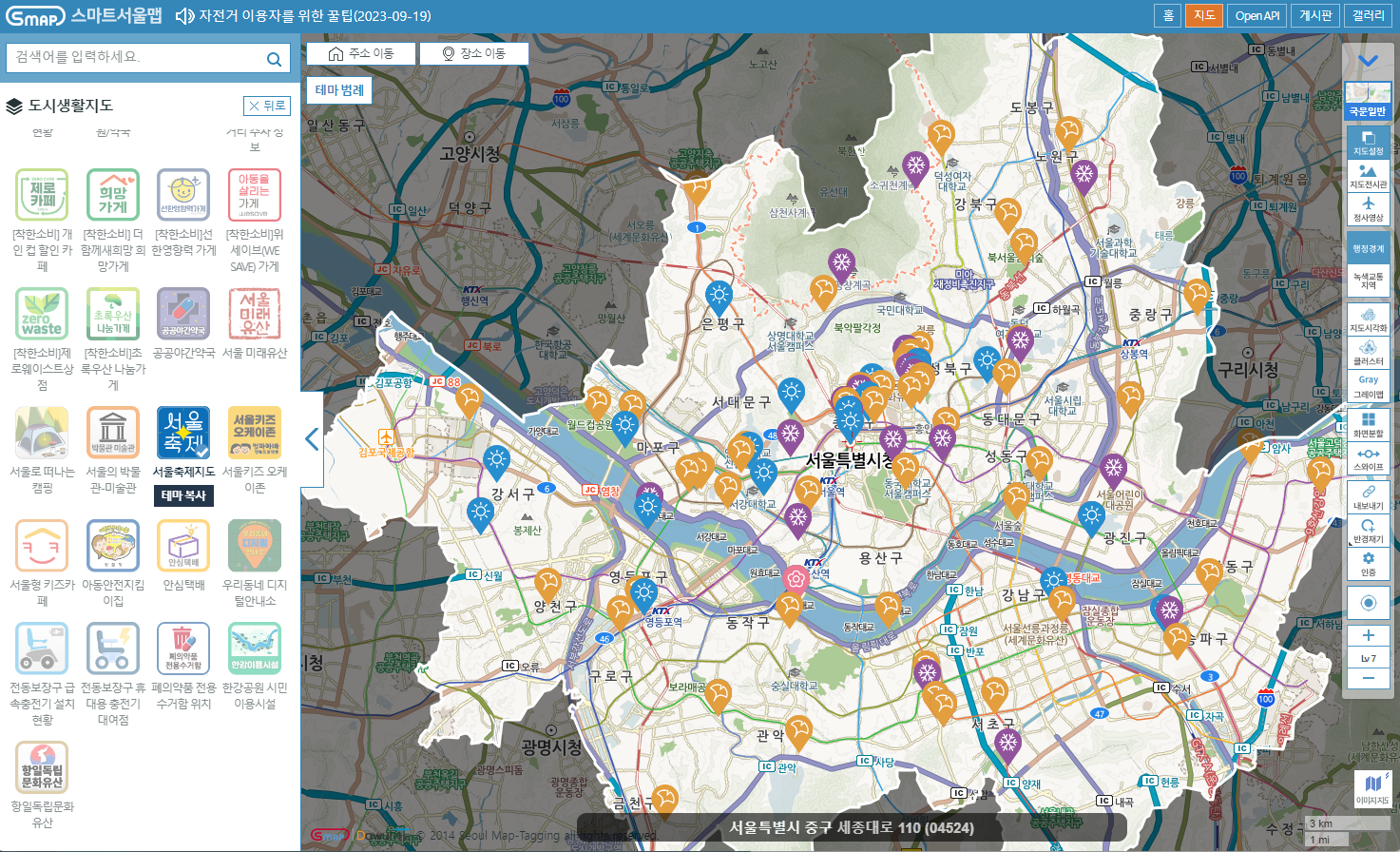
Task: Select the 서울키즈 오케이존 theme
Action: pos(255,433)
